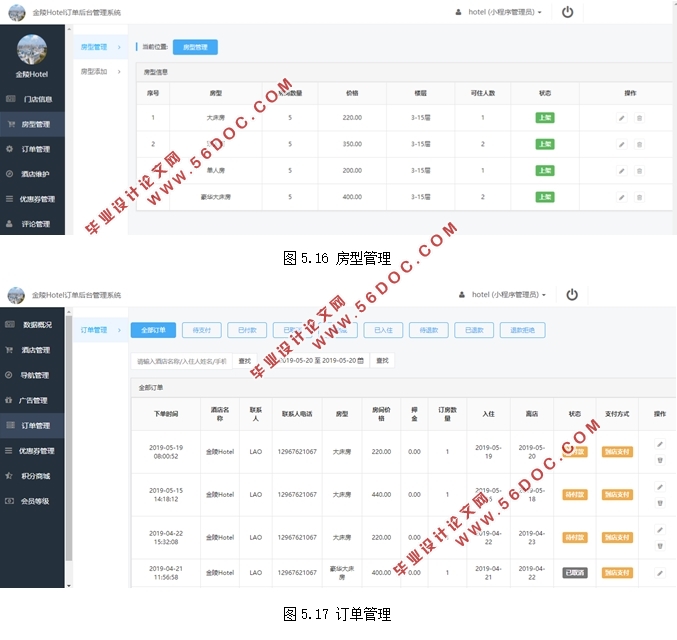This screenshot has height=640, width=677.
Task: Expand the 订单管理 submenu item in lower panel
Action: point(97,330)
